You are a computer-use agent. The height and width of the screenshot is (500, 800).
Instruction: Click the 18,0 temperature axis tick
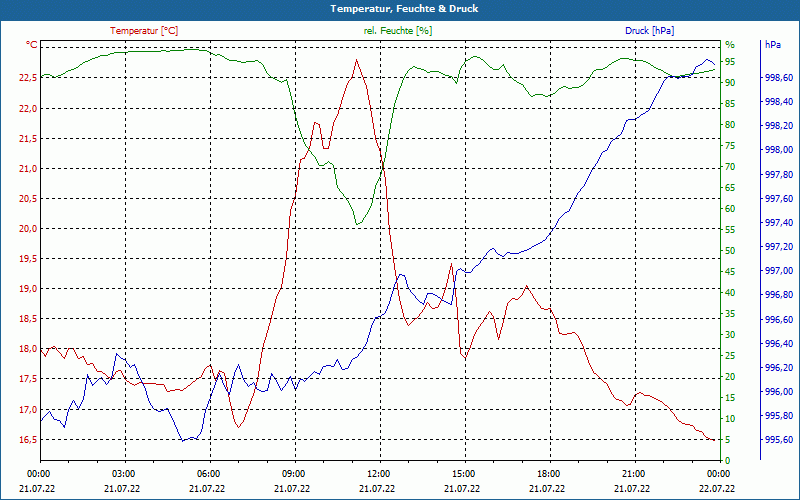click(28, 349)
